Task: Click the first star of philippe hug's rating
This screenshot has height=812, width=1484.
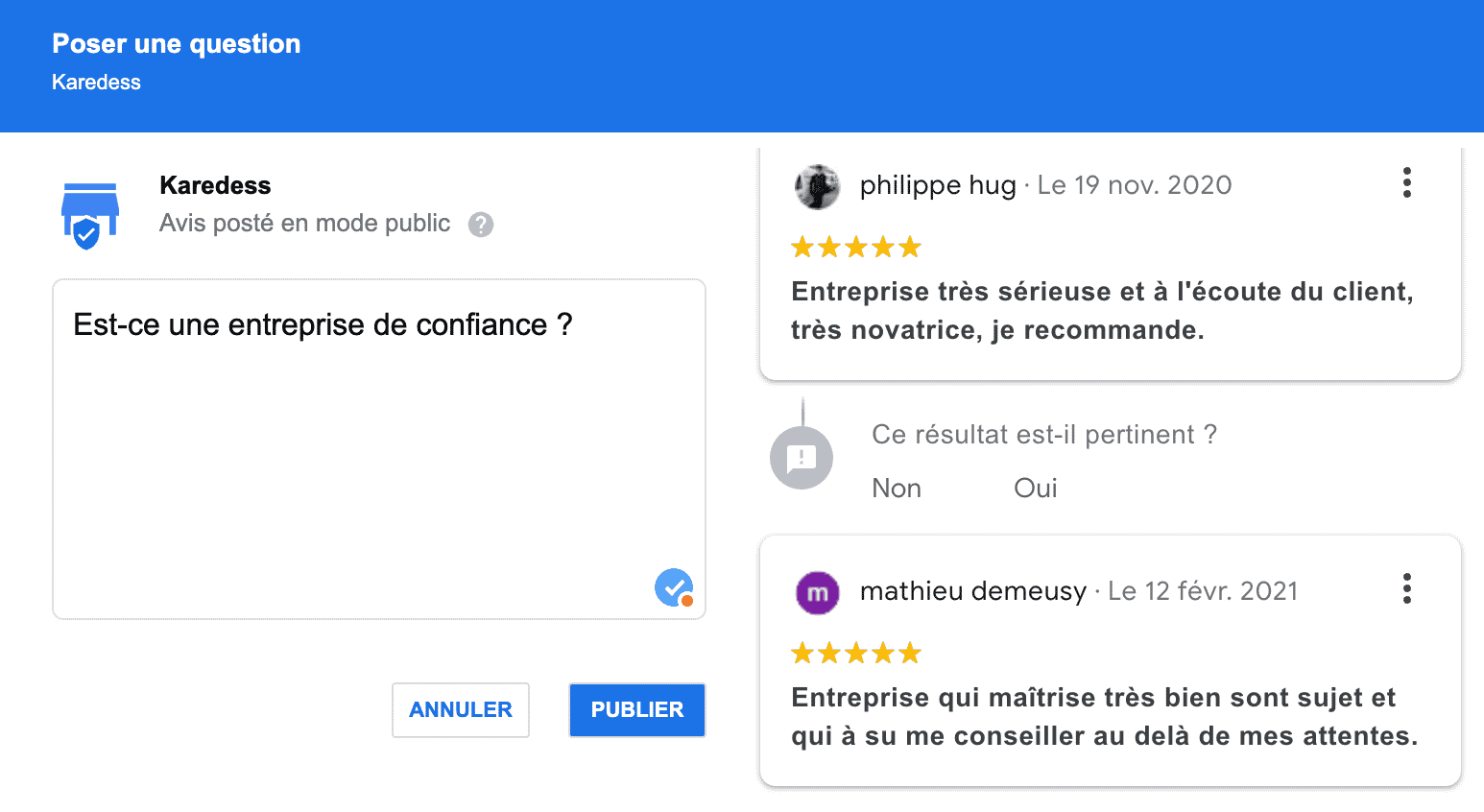Action: click(x=802, y=247)
